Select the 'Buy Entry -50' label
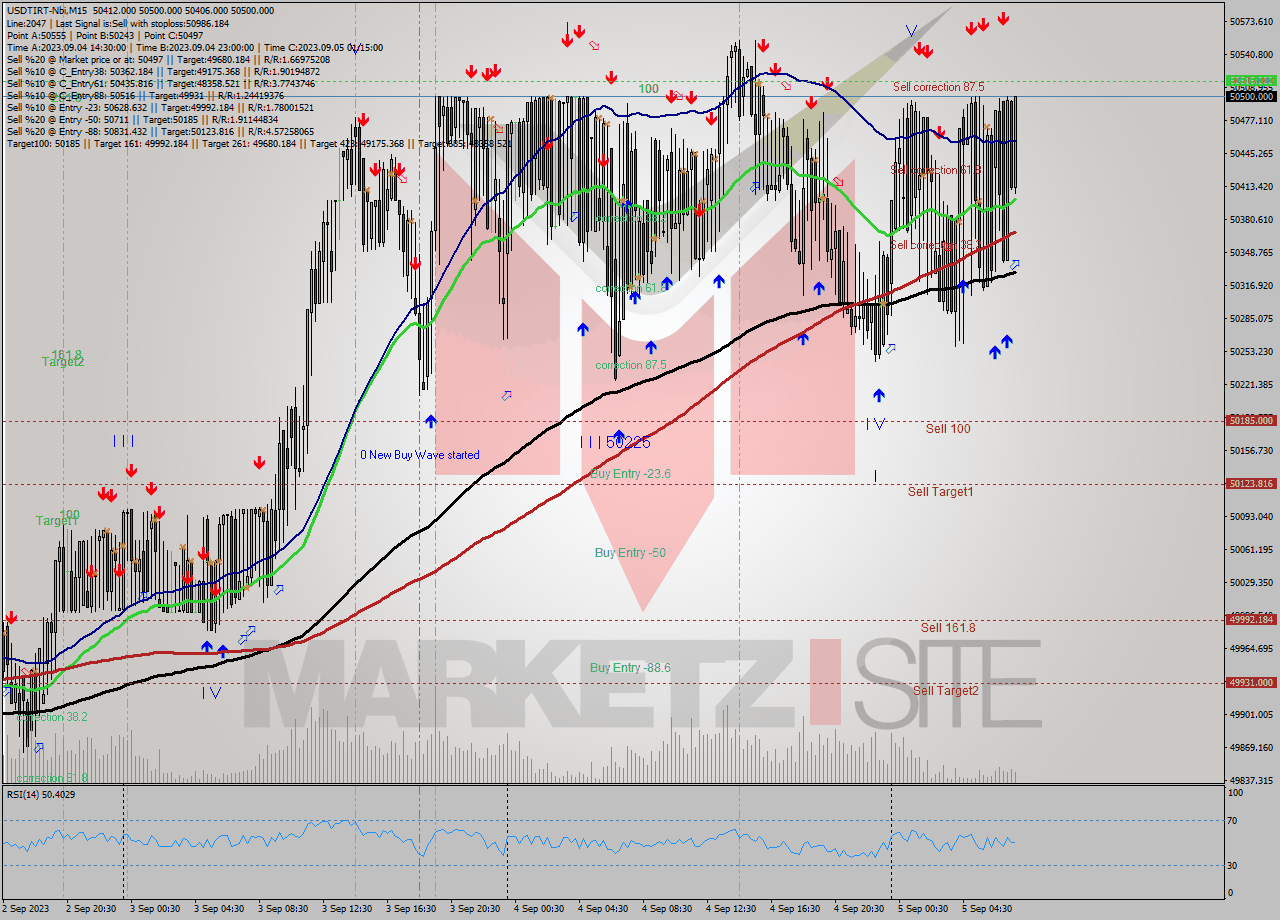The width and height of the screenshot is (1280, 920). coord(630,552)
